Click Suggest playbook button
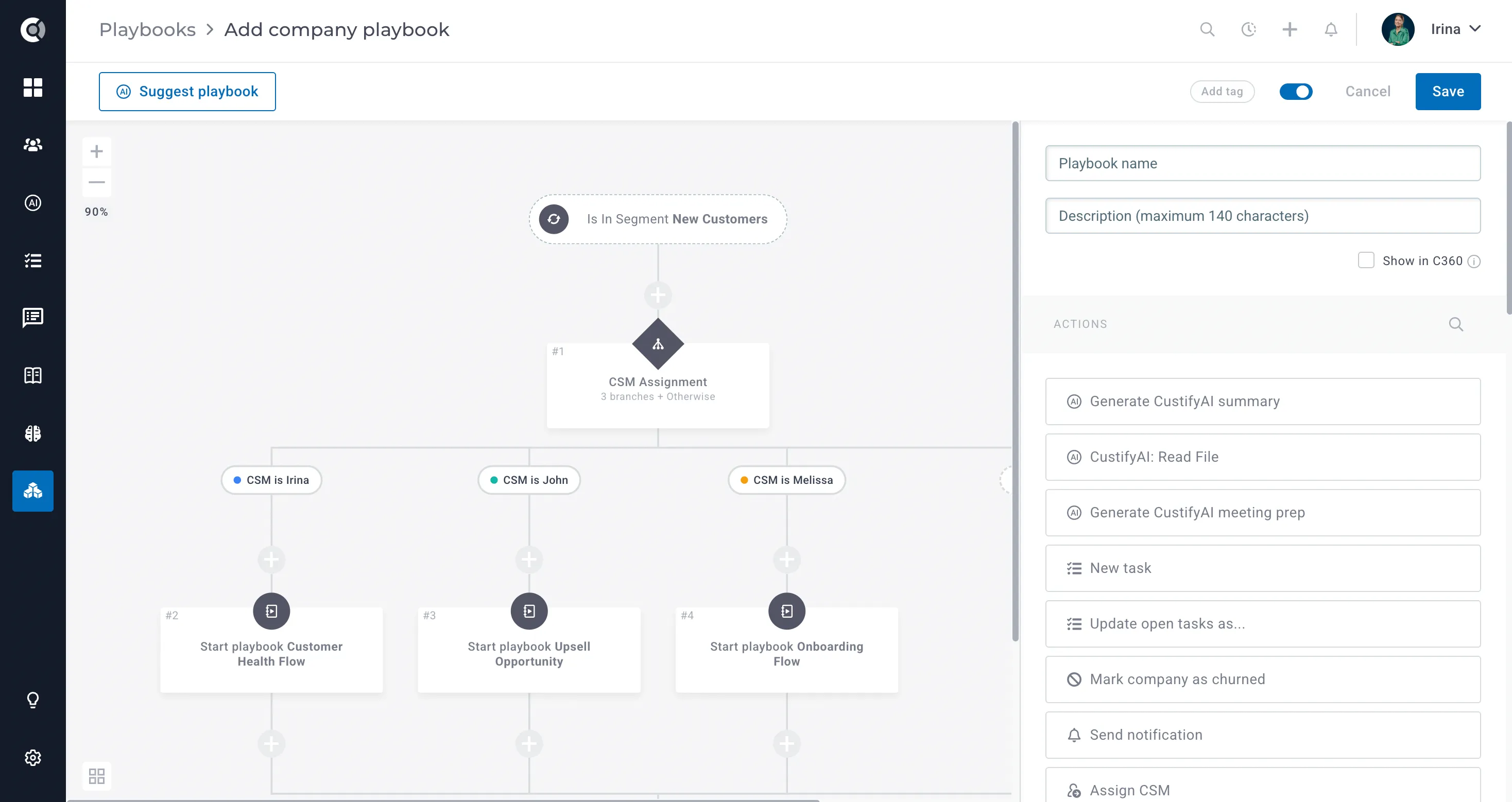This screenshot has width=1512, height=802. [x=187, y=92]
